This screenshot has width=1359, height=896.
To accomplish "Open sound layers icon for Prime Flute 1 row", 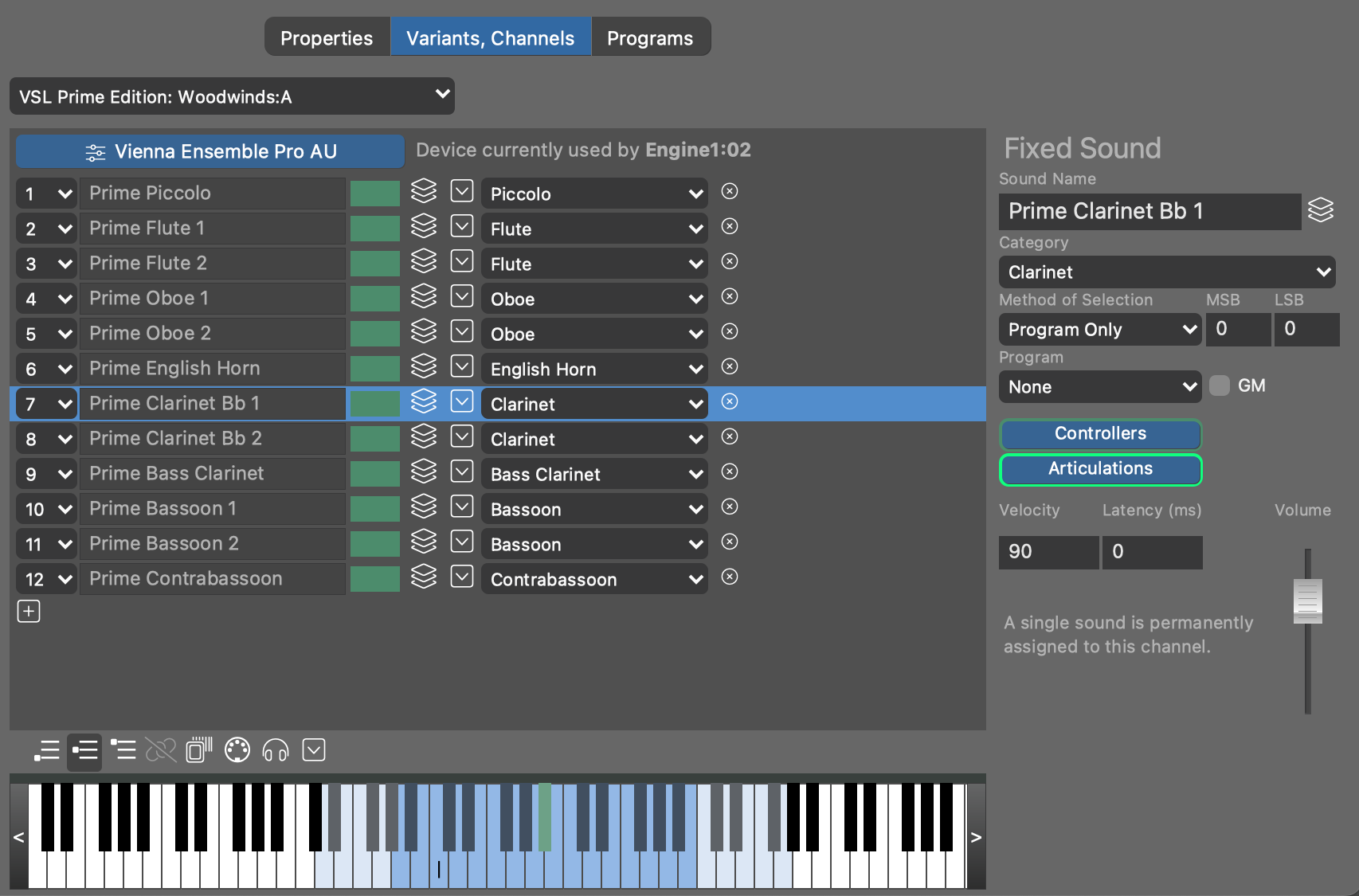I will pyautogui.click(x=424, y=226).
